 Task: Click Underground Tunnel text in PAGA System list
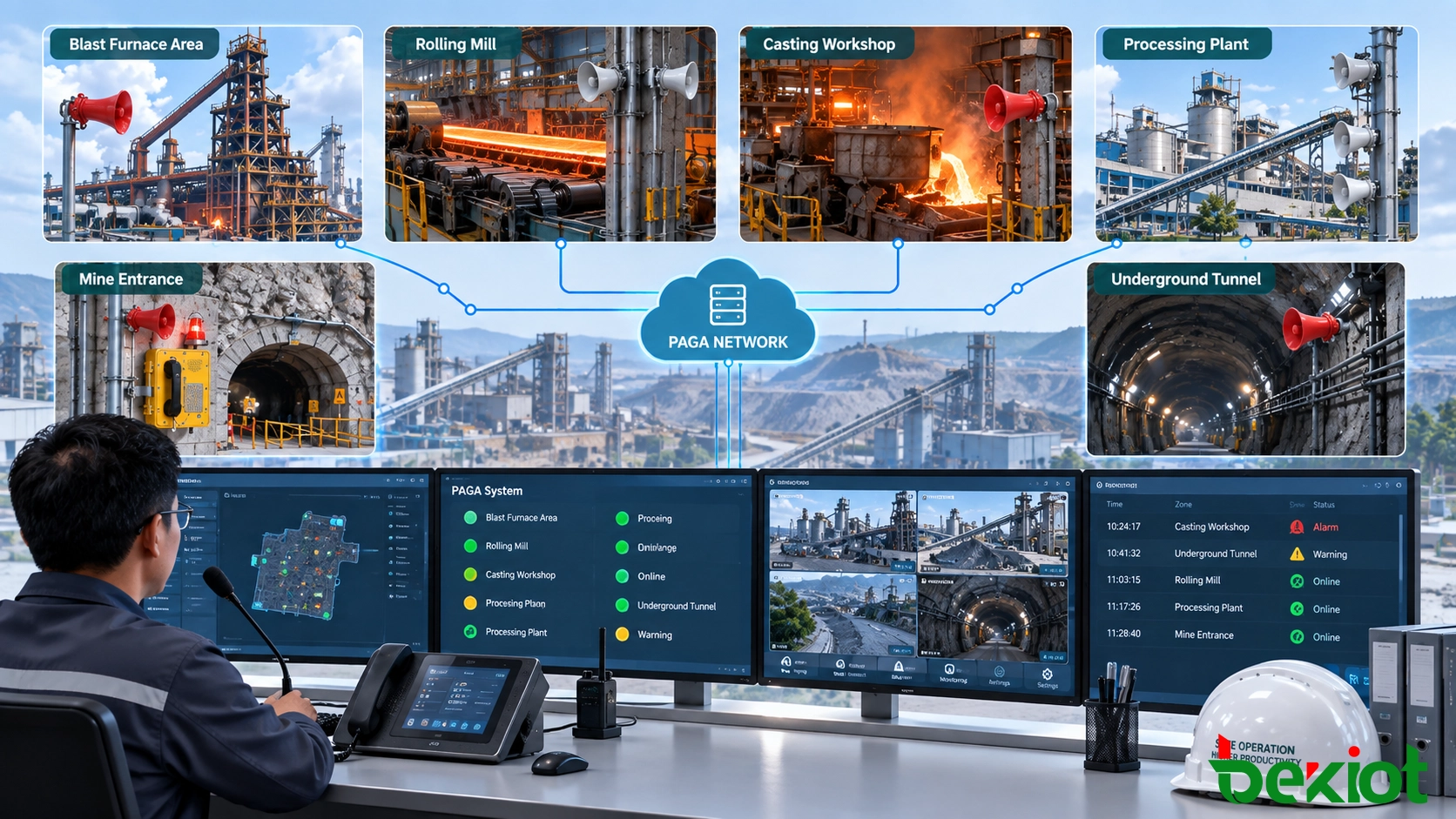pyautogui.click(x=677, y=606)
